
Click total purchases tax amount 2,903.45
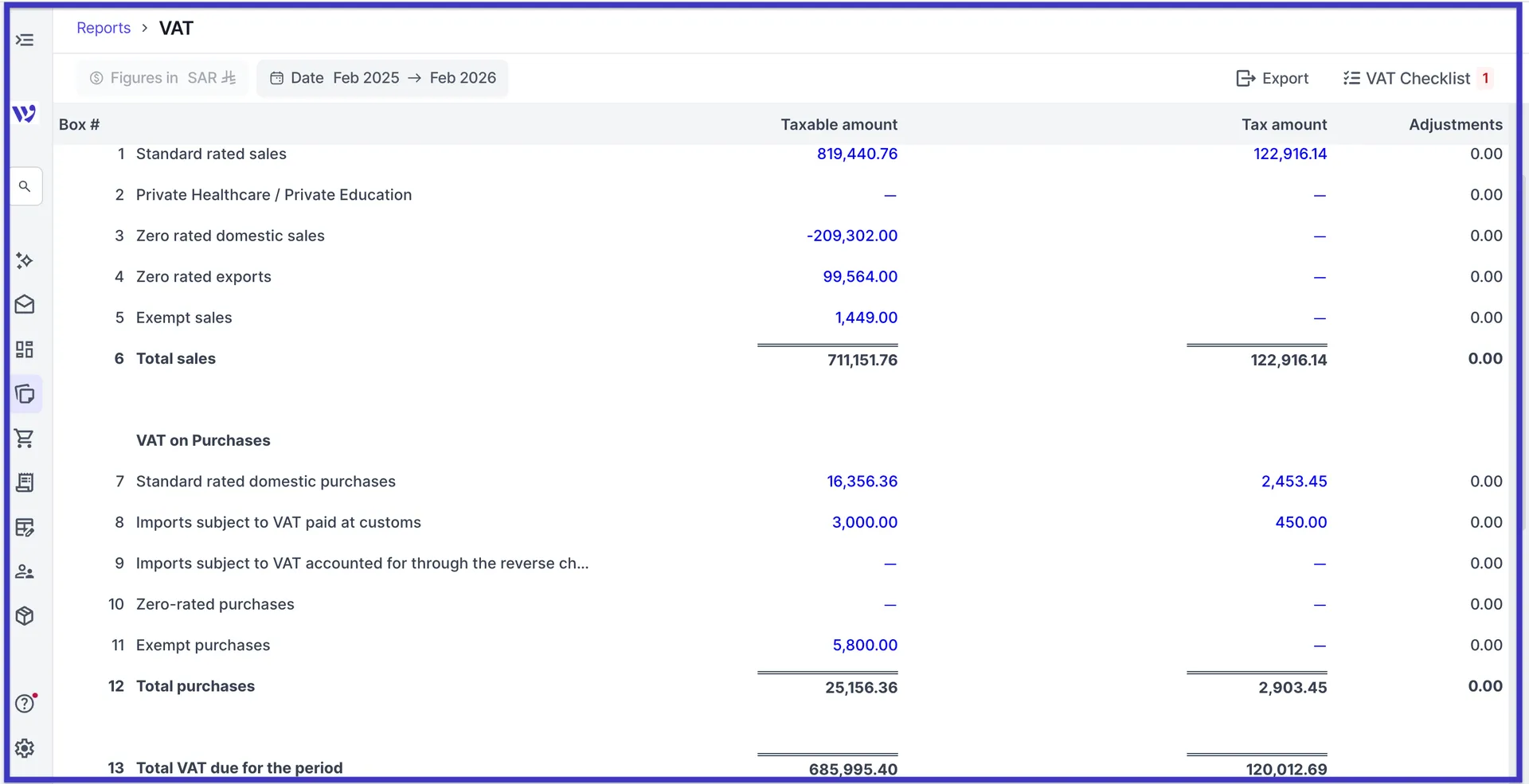[x=1292, y=688]
